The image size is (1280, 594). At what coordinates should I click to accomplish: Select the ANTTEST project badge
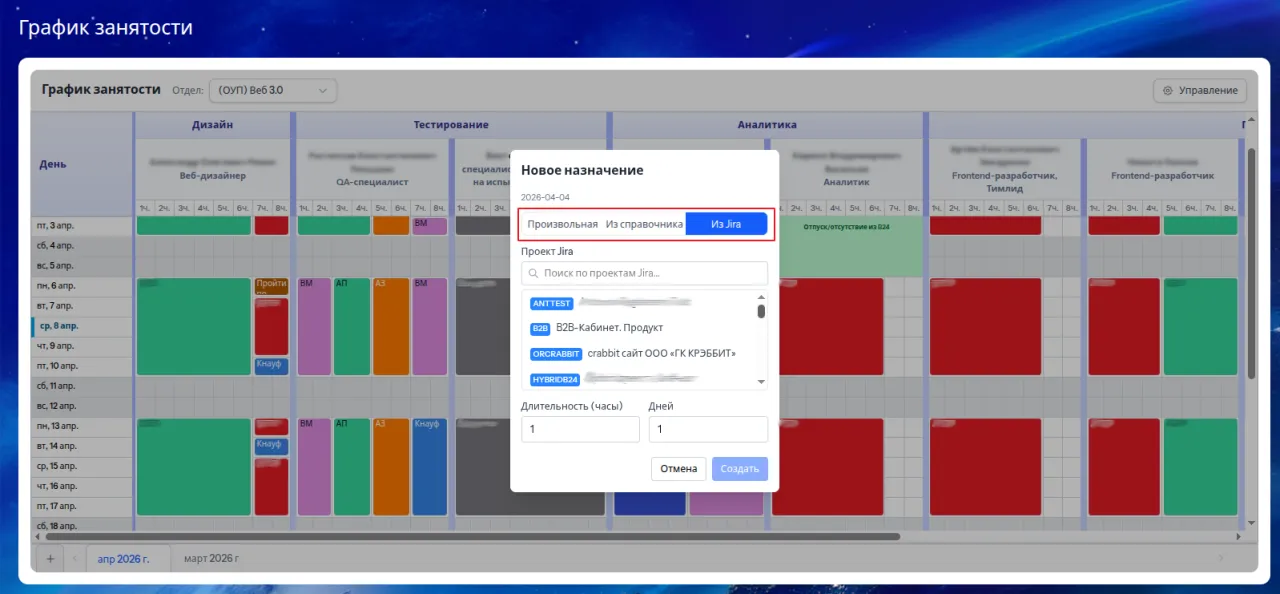(x=552, y=303)
